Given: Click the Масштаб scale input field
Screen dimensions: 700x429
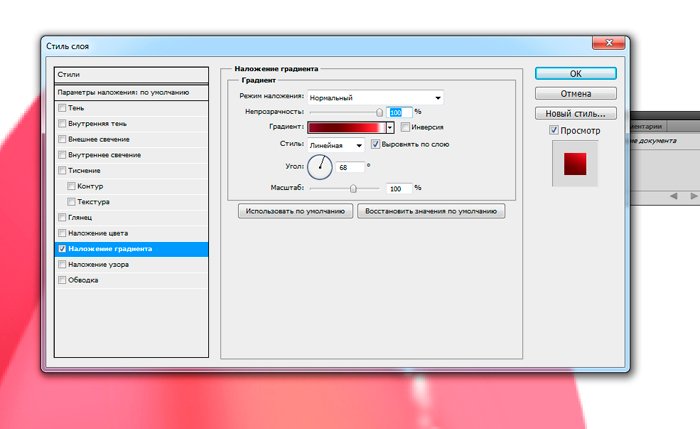Looking at the screenshot, I should tap(398, 188).
